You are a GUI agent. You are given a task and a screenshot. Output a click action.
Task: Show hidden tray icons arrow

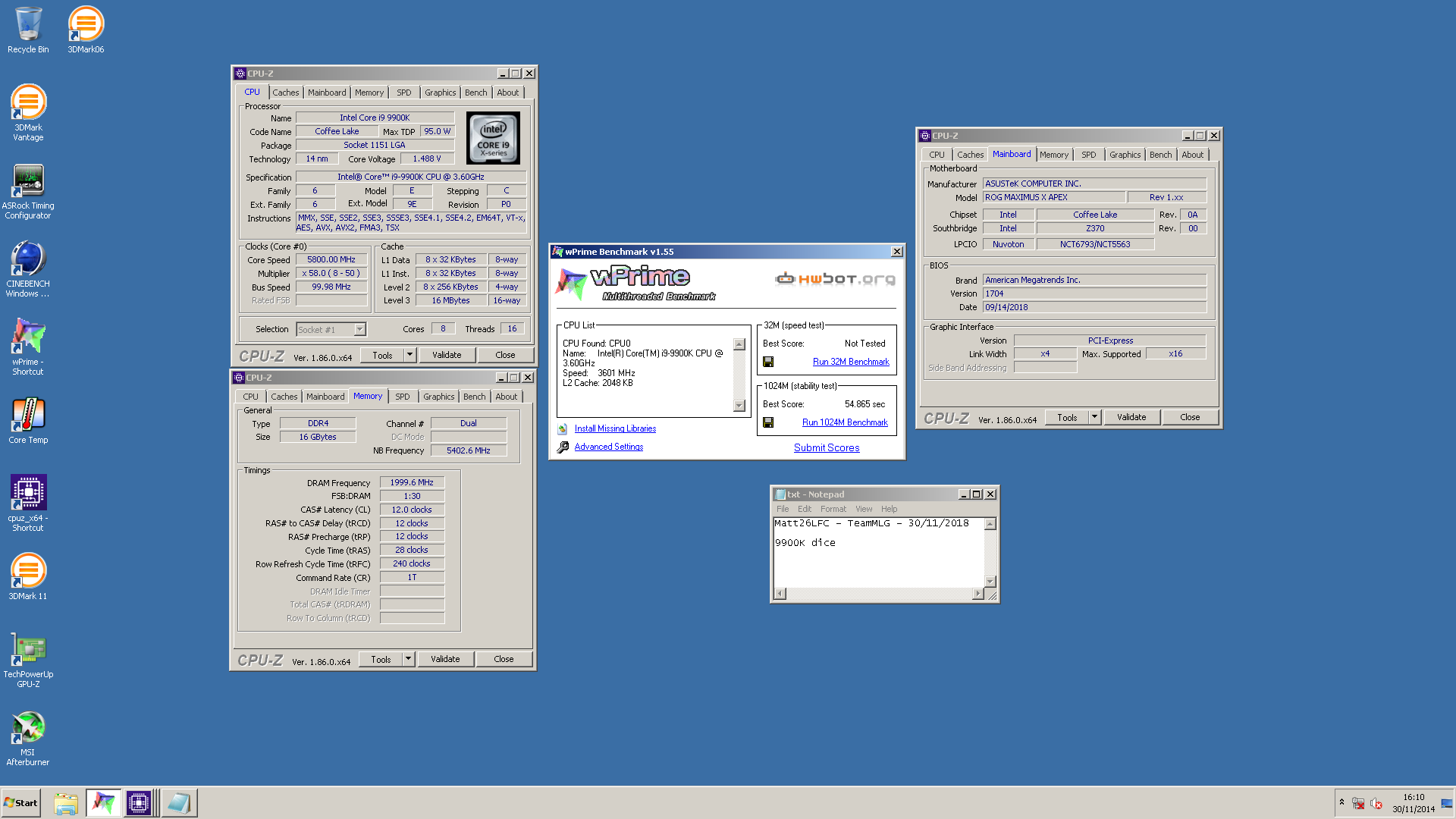click(1341, 802)
